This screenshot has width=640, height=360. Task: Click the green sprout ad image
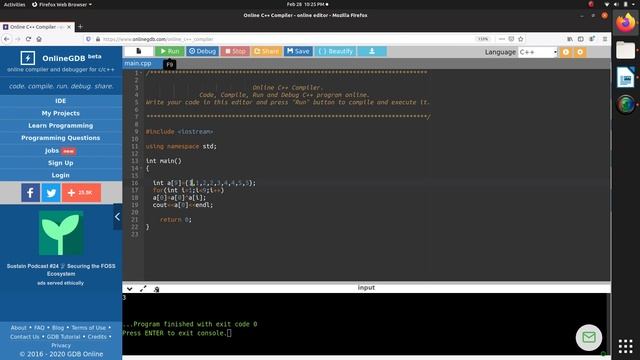pyautogui.click(x=61, y=233)
